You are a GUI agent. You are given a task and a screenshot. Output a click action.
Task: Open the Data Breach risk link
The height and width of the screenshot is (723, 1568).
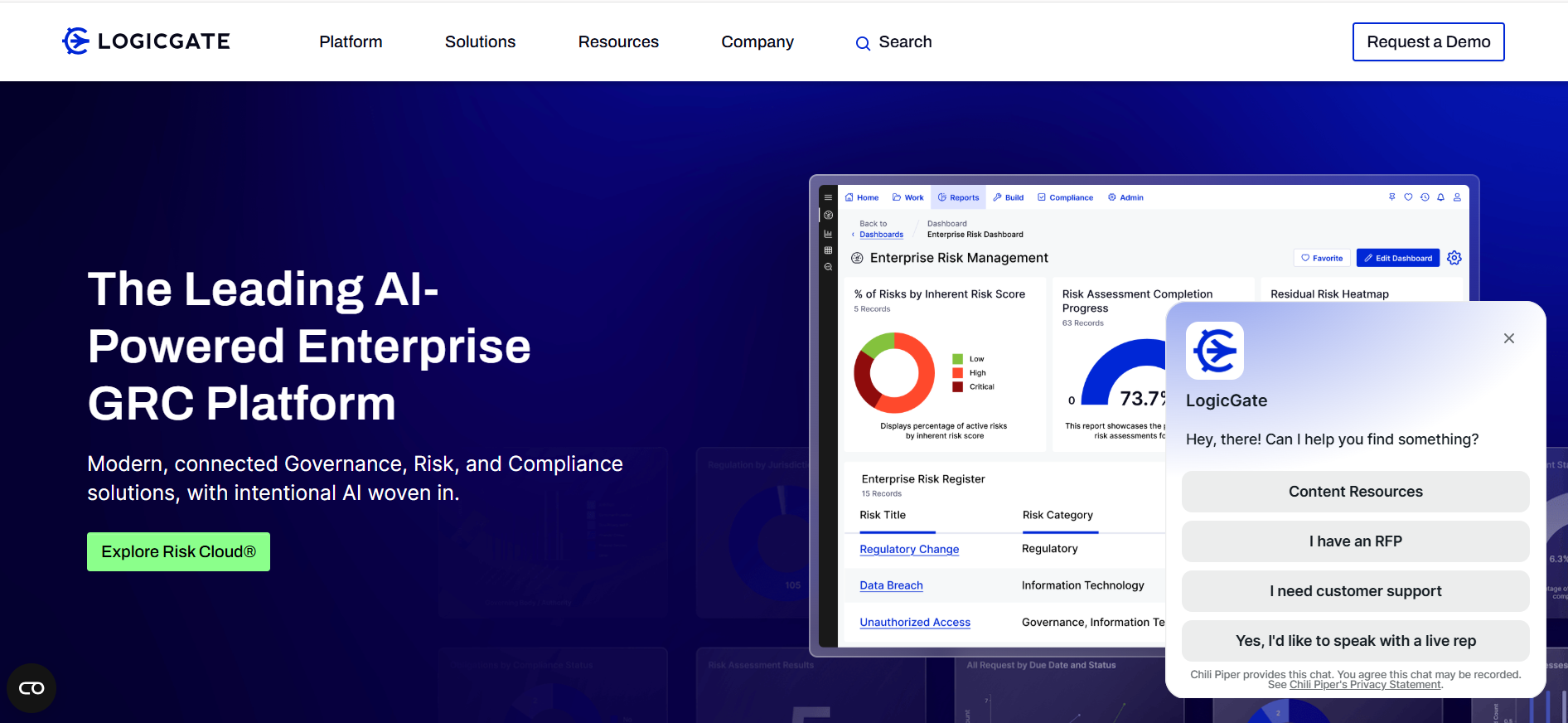click(x=891, y=585)
